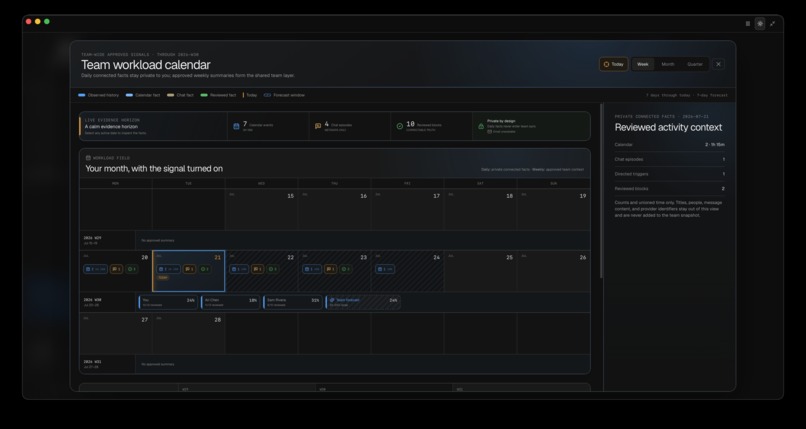Click the calendar icon beside 7 calendar events
This screenshot has width=806, height=429.
[236, 126]
